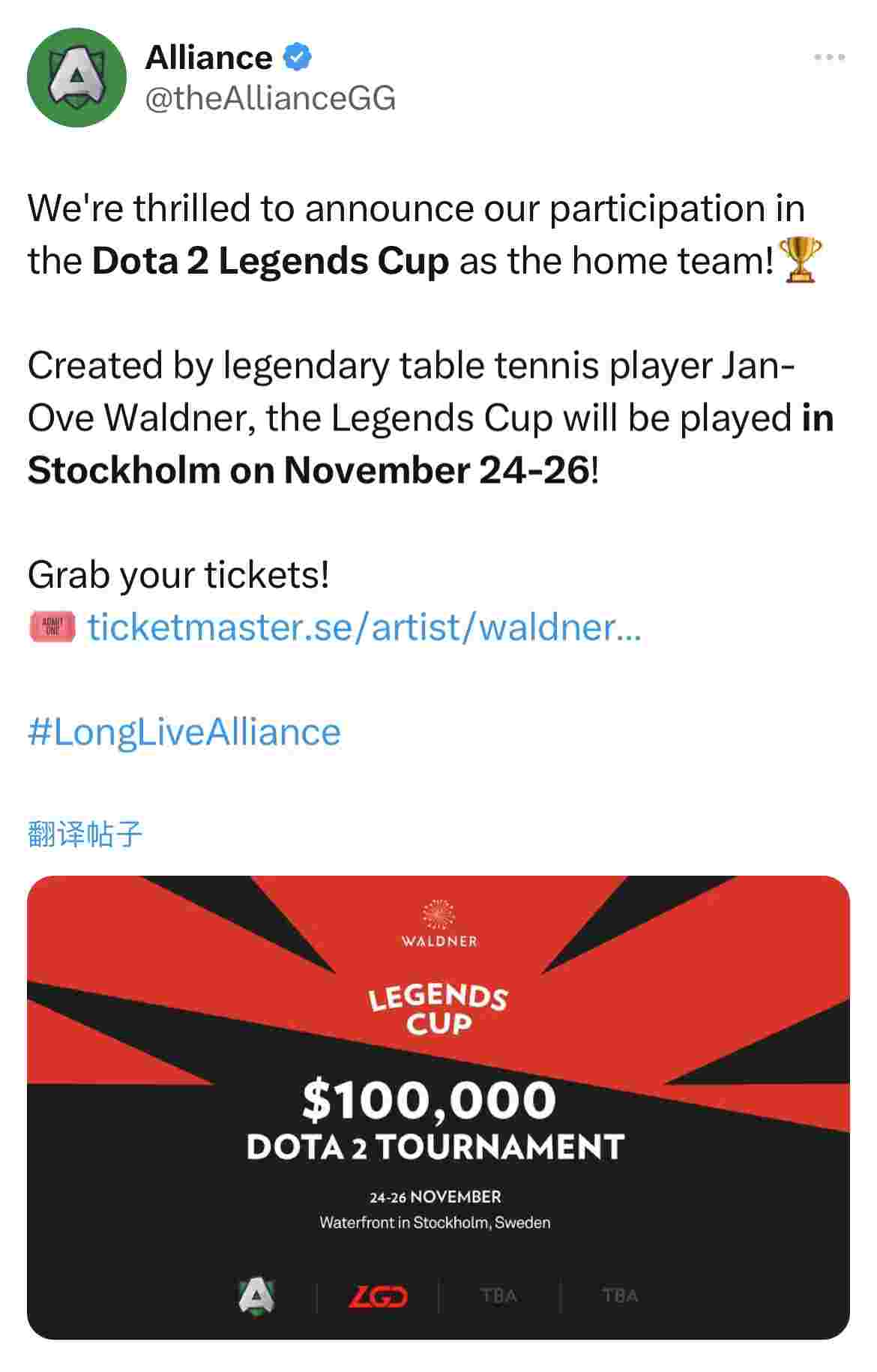Open the ticketmaster.se tickets link
This screenshot has width=877, height=1372.
(x=364, y=627)
